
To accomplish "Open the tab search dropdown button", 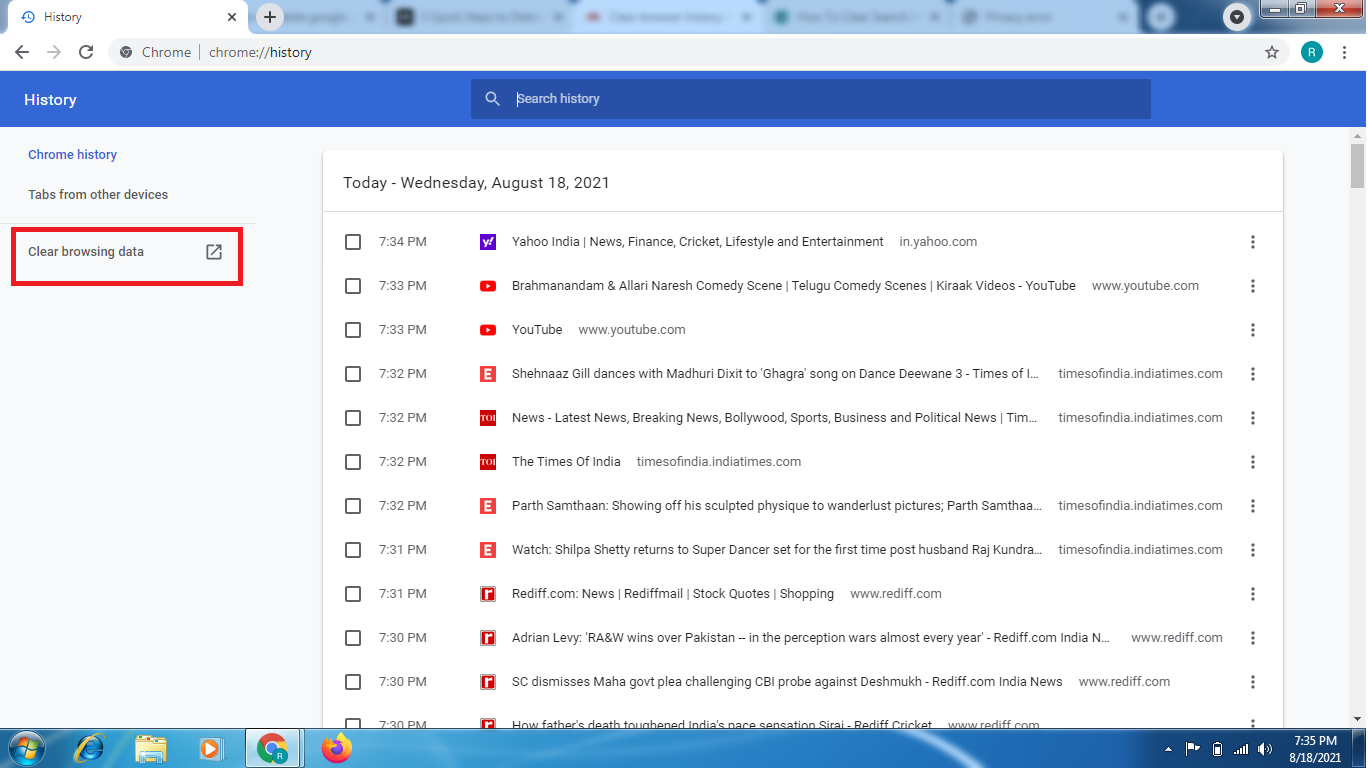I will click(1238, 17).
